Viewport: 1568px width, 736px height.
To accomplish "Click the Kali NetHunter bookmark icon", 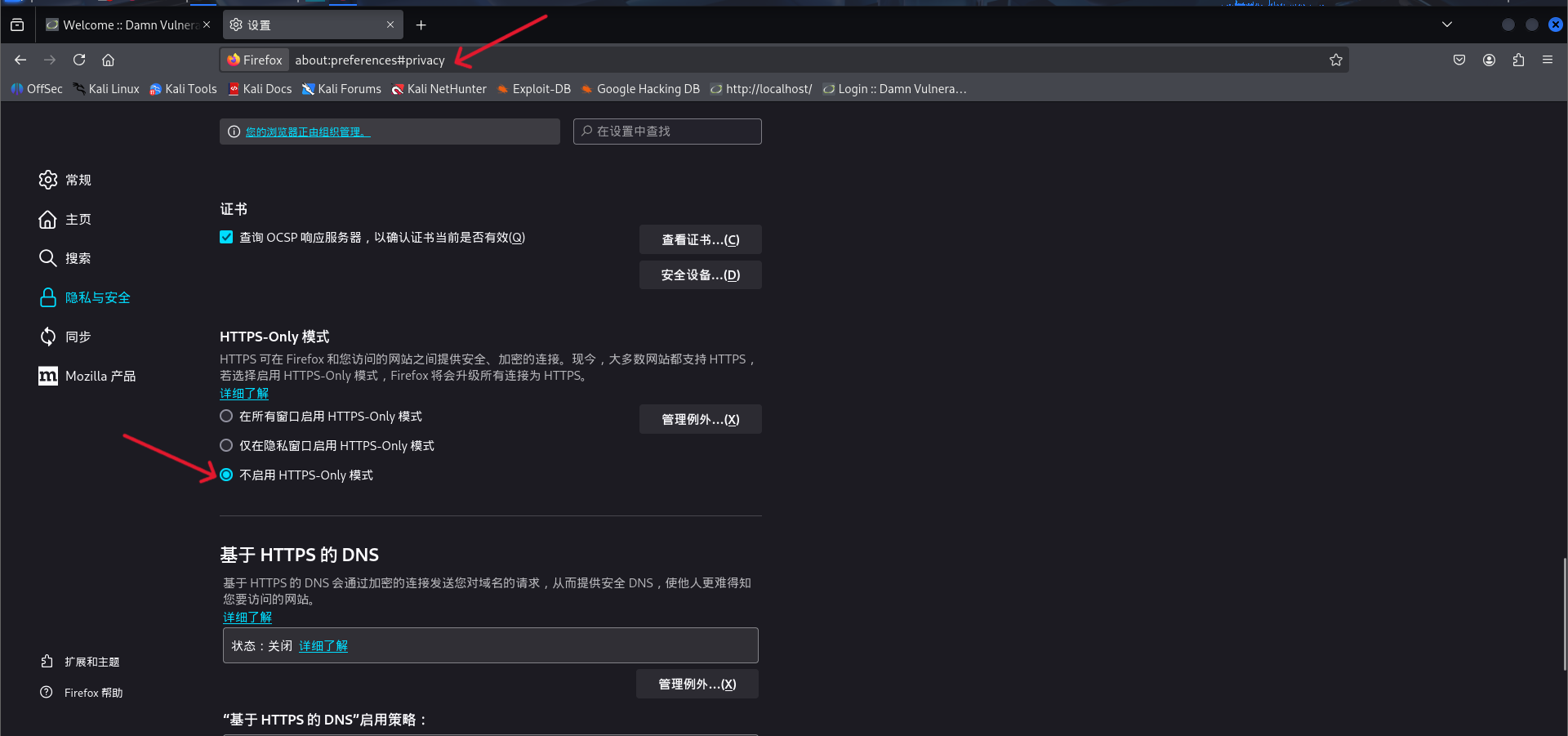I will 399,89.
